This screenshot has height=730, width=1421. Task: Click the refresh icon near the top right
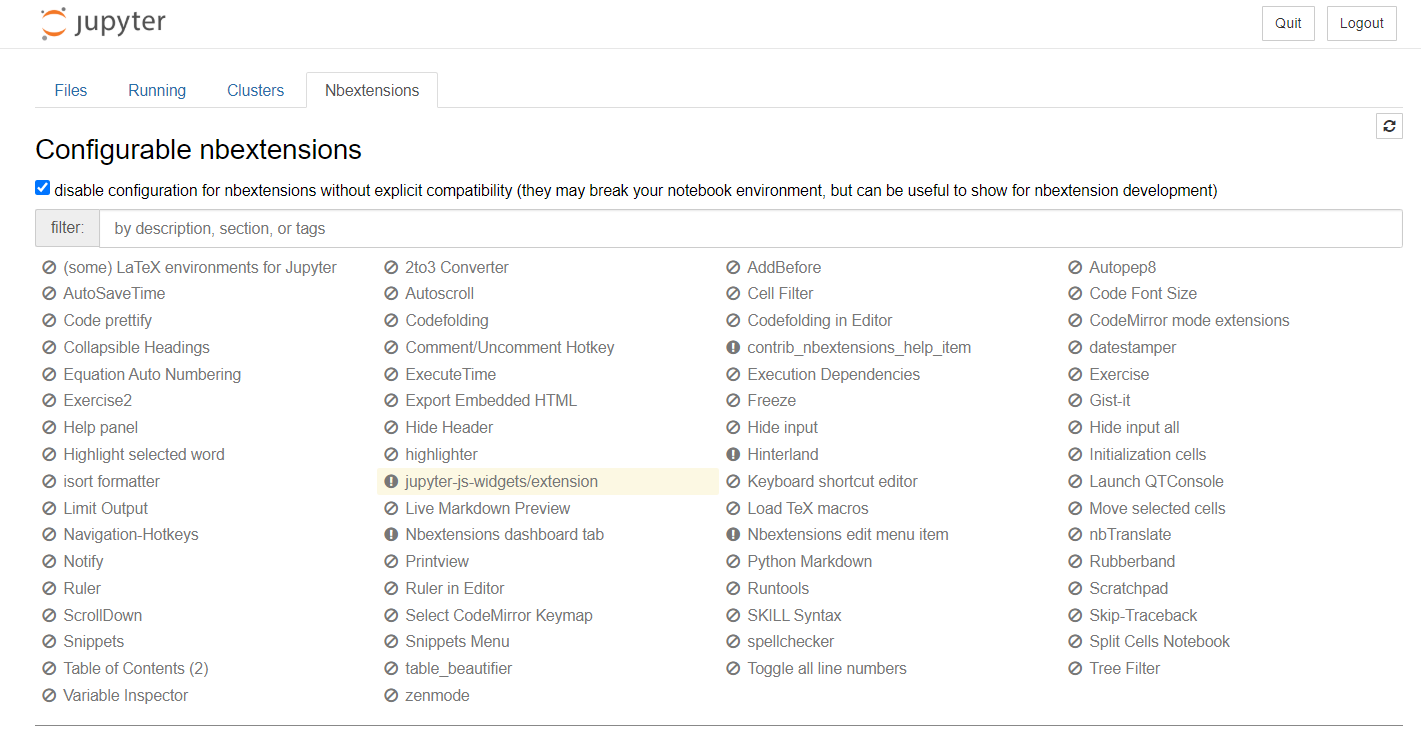(x=1389, y=126)
